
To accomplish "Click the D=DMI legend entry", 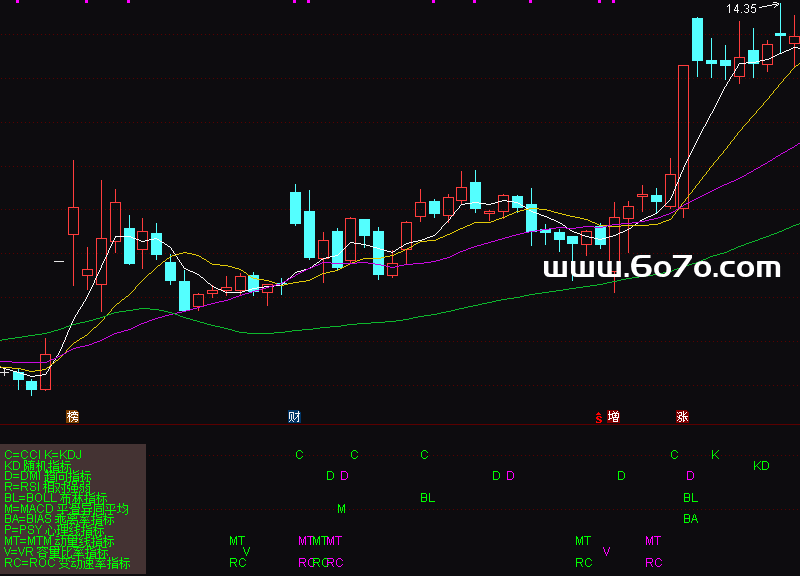I will [x=47, y=476].
